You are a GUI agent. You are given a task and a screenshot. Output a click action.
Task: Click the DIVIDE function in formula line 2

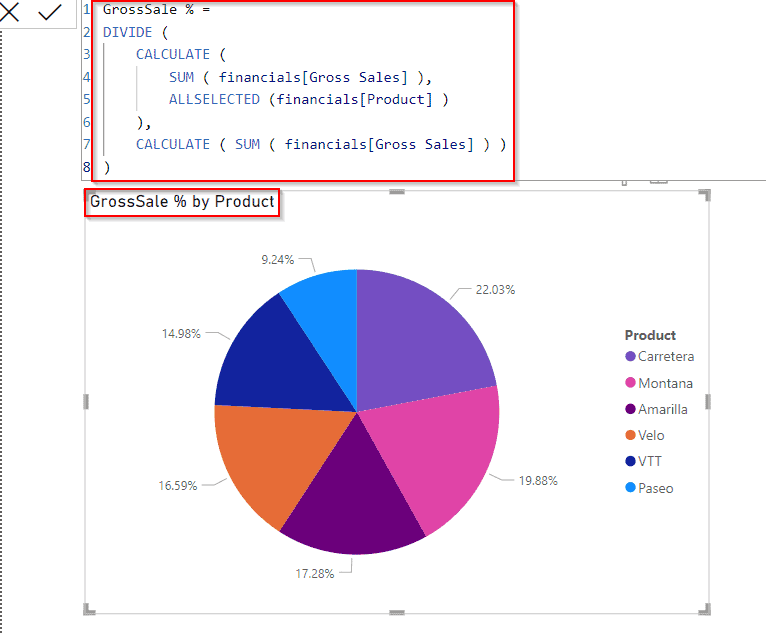coord(128,32)
